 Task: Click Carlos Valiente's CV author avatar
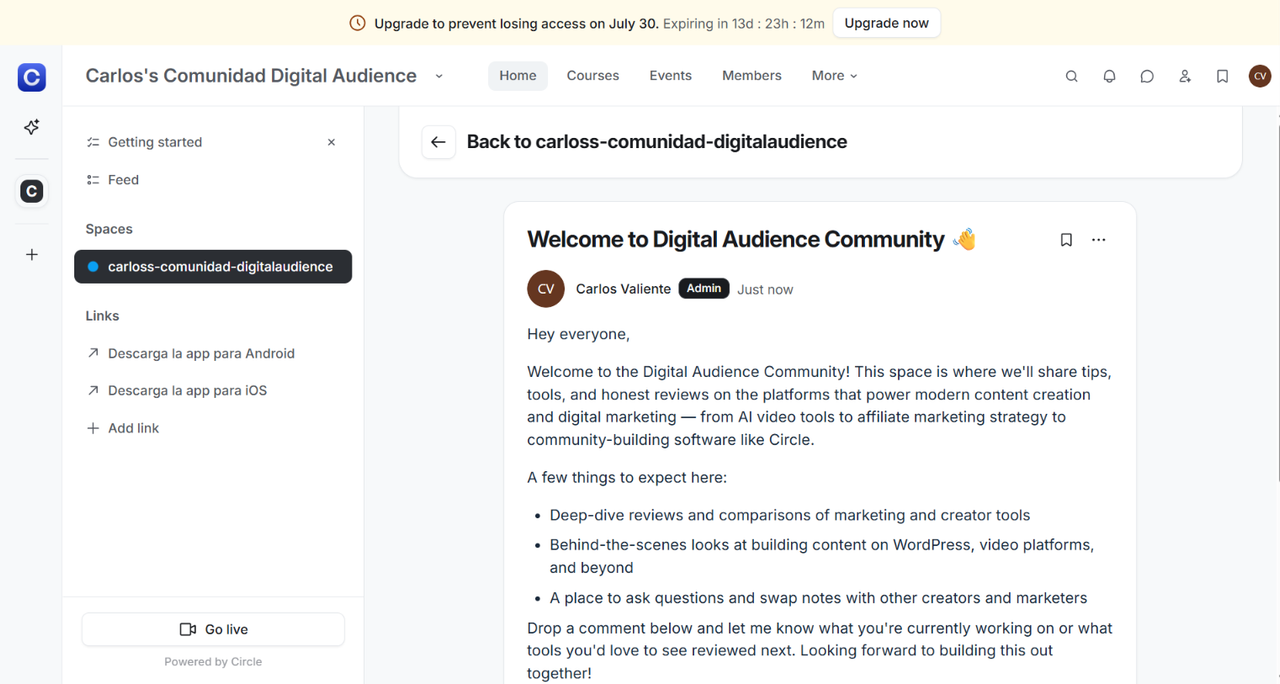(546, 289)
